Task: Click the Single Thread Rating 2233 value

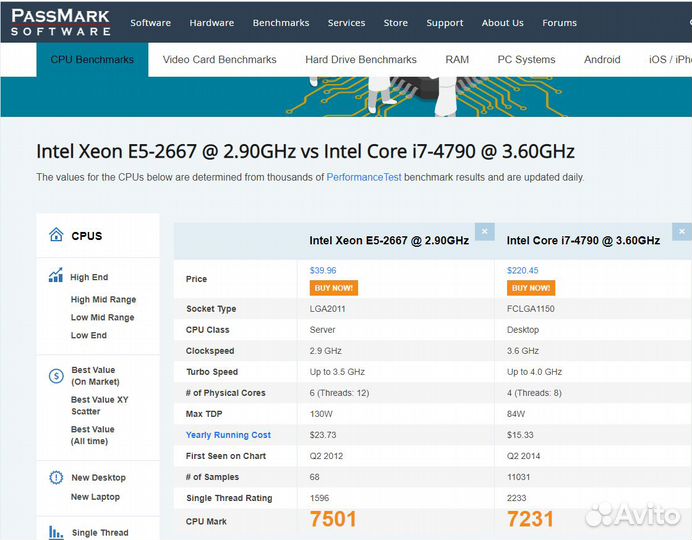Action: tap(517, 498)
